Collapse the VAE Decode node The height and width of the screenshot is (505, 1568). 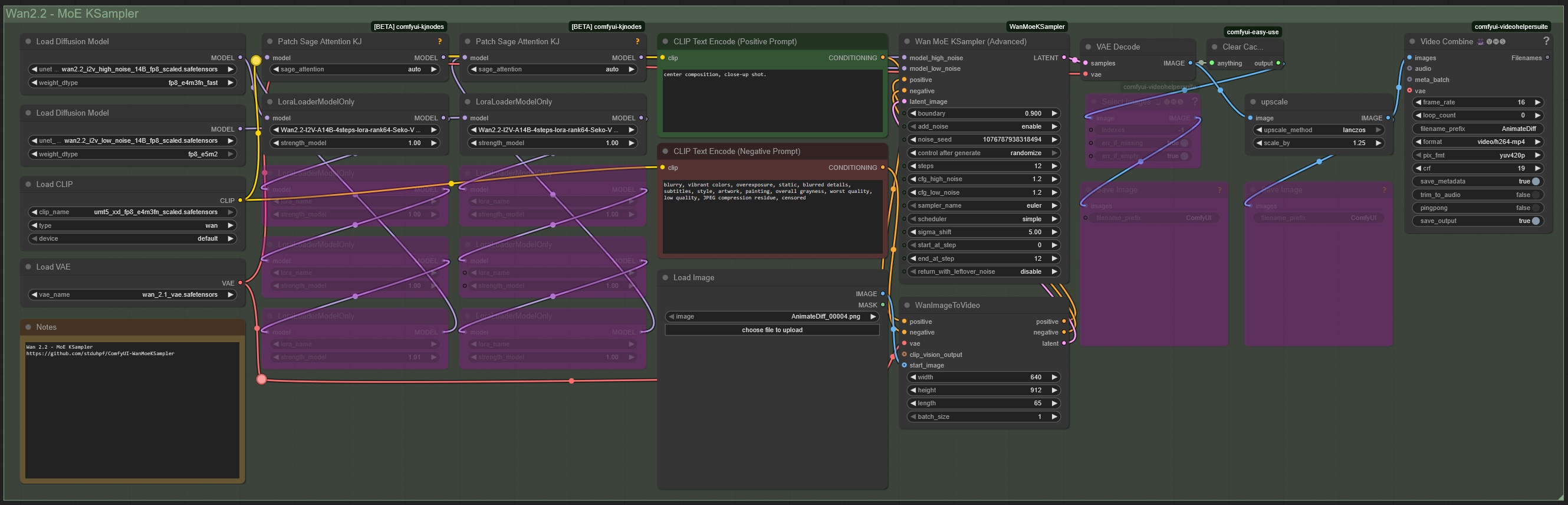click(x=1089, y=47)
